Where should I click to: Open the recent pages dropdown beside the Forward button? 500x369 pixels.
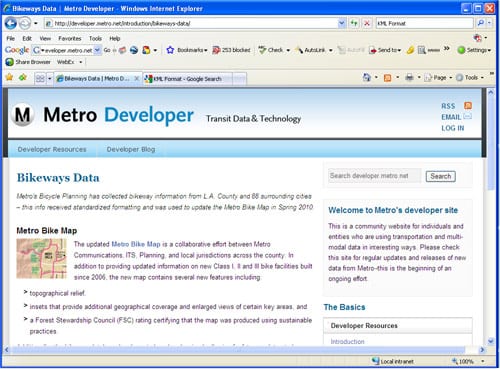36,23
